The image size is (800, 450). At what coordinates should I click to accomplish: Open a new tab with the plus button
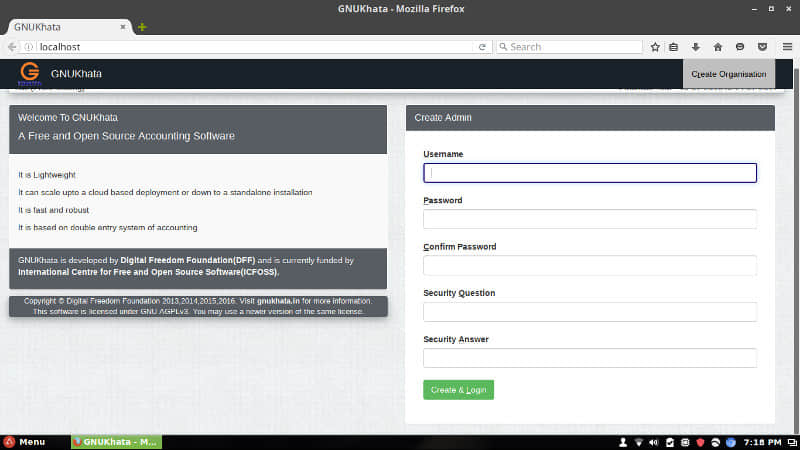142,27
